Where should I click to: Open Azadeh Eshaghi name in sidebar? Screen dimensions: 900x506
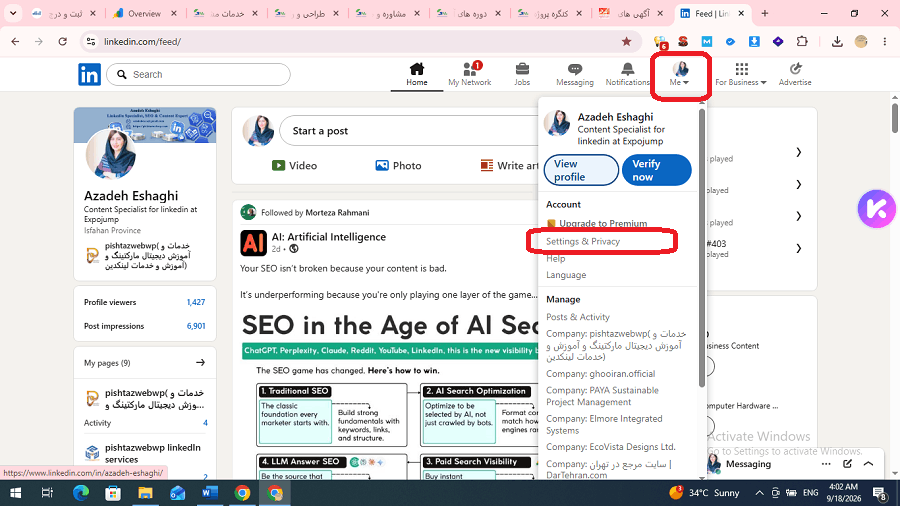(131, 196)
